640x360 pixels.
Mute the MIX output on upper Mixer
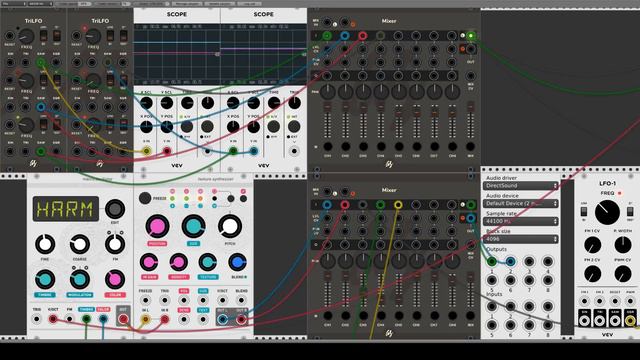470,146
